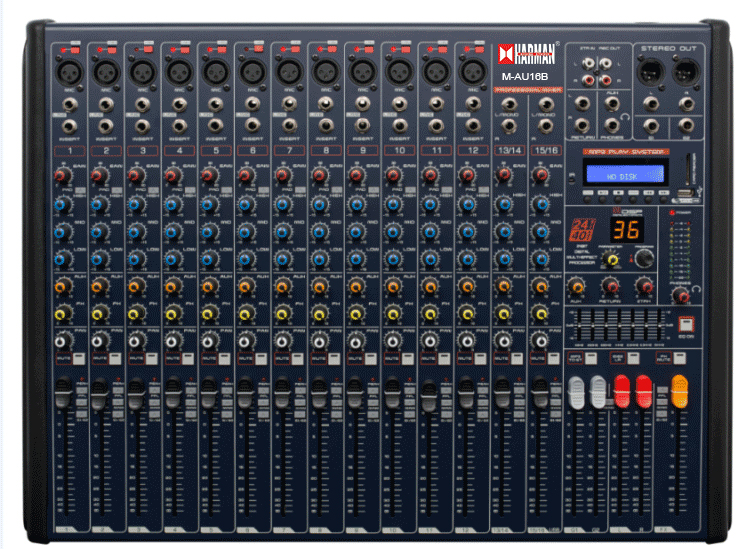Turn the red 2TR-IN level knob
The image size is (738, 549).
click(x=644, y=286)
